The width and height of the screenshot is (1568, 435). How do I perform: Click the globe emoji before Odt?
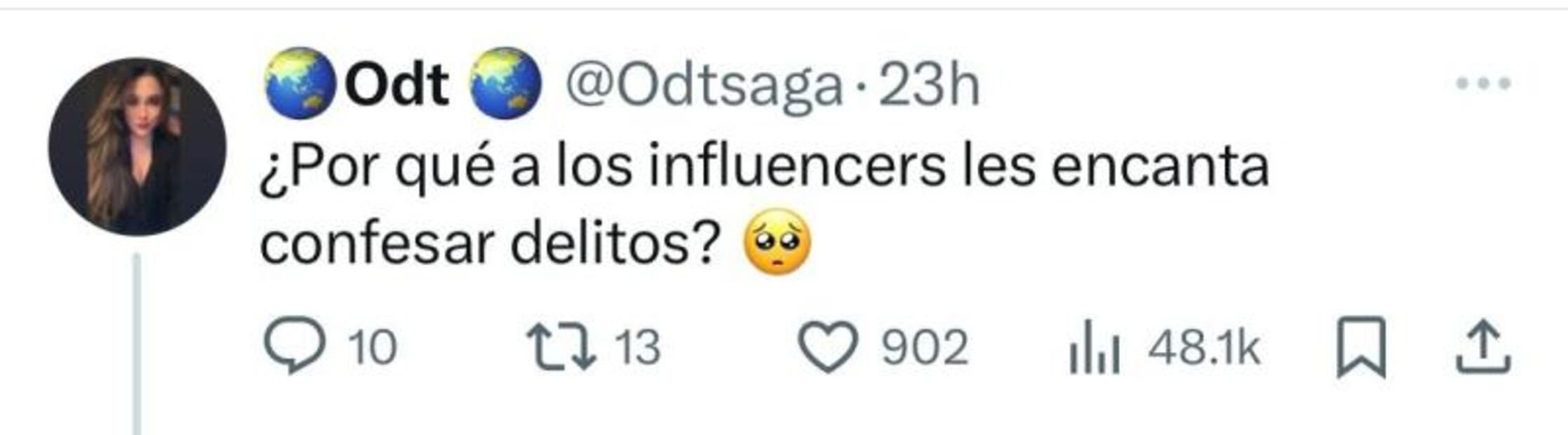pos(300,83)
